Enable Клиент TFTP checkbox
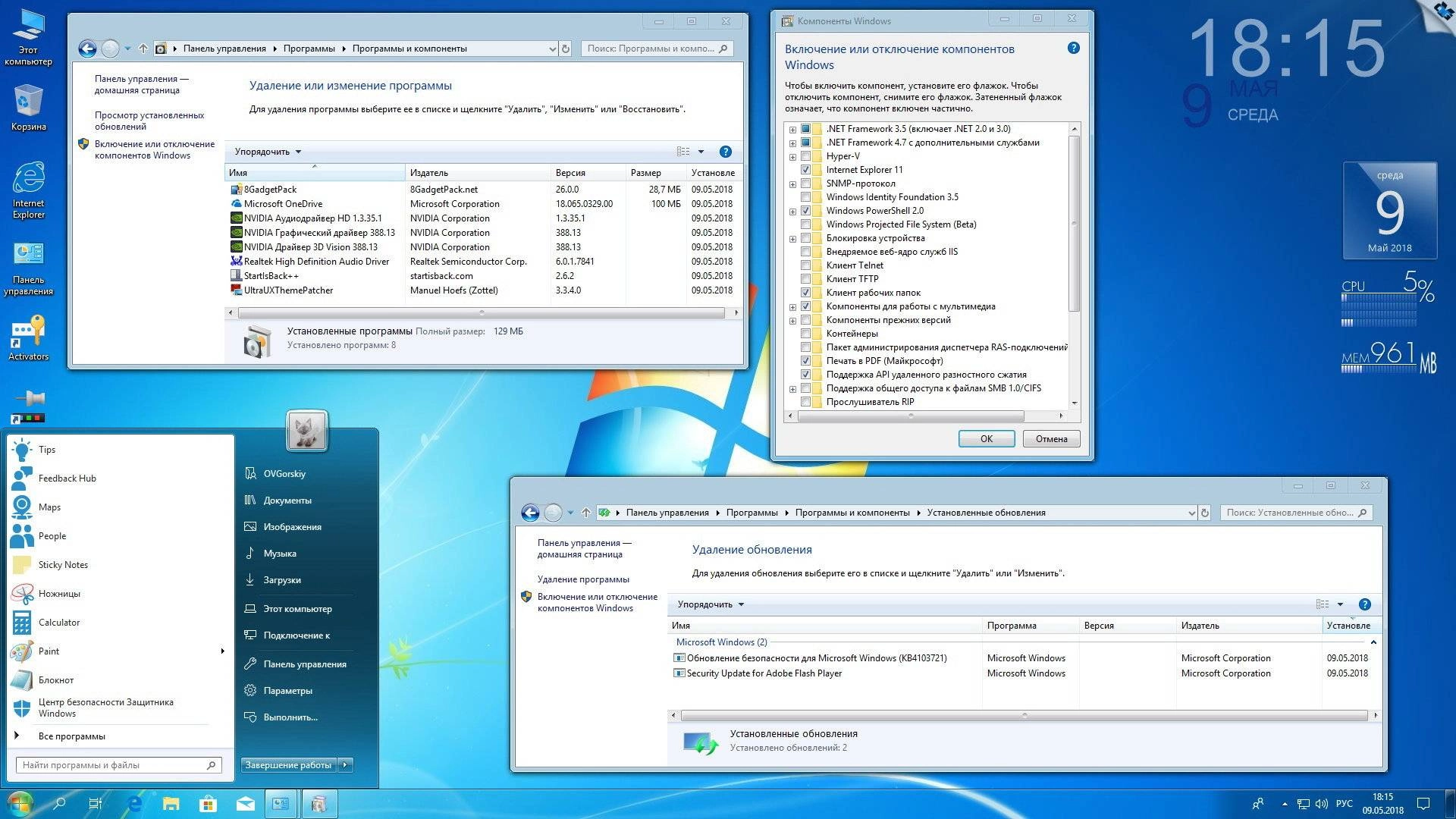This screenshot has height=819, width=1456. coord(805,279)
